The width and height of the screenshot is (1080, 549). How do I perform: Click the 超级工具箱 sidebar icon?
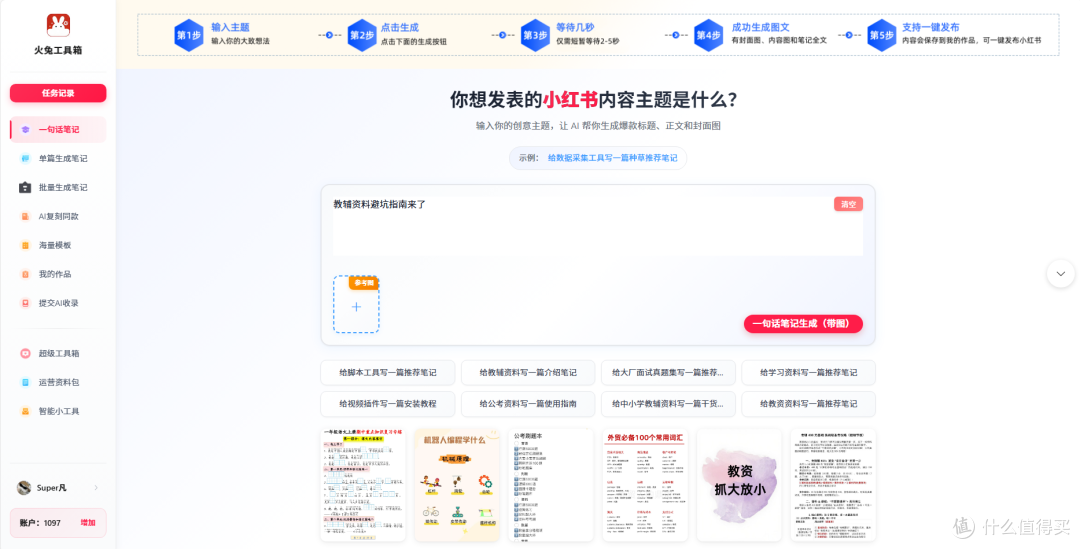coord(25,353)
